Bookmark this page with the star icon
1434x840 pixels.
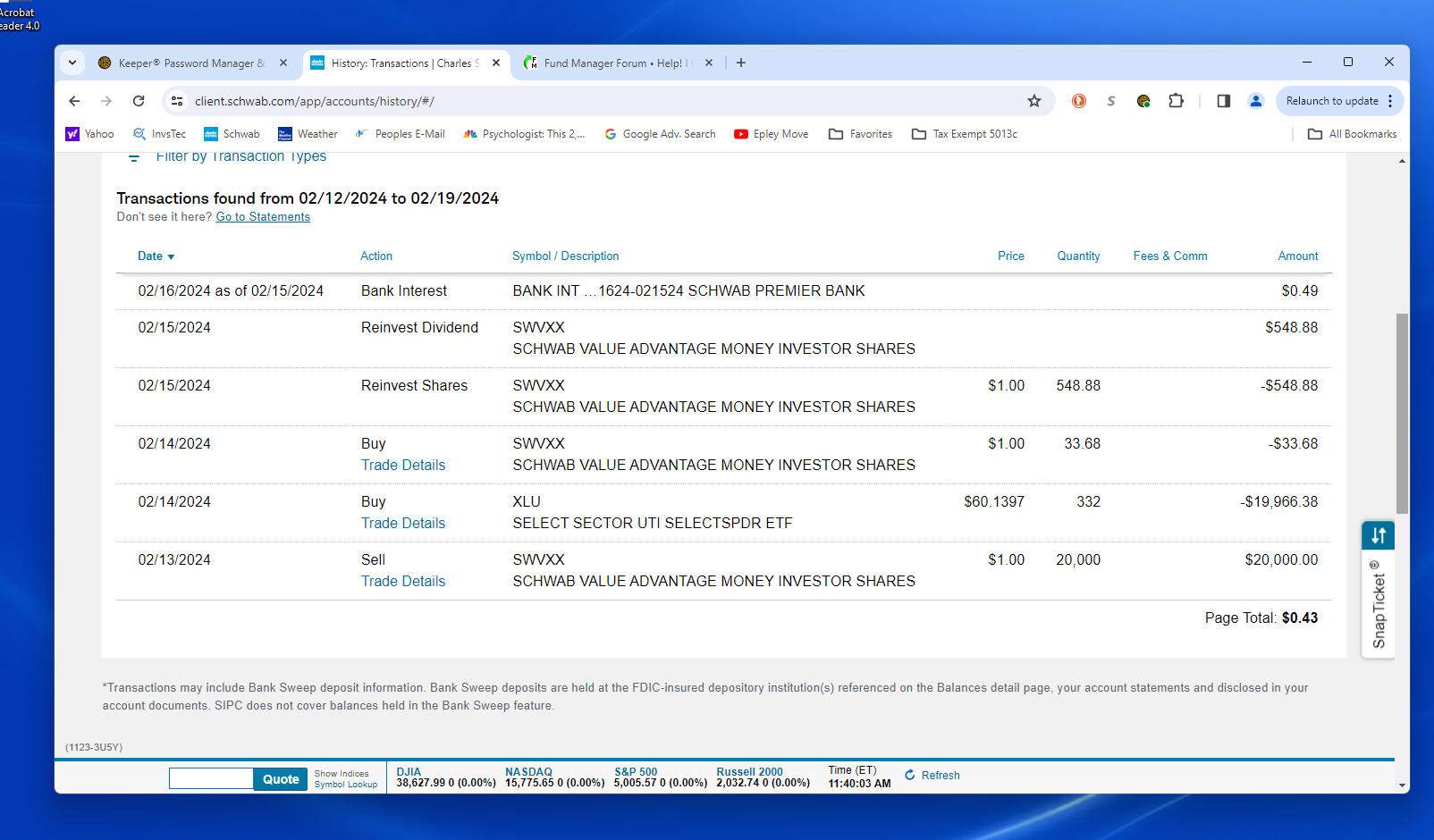pyautogui.click(x=1034, y=101)
